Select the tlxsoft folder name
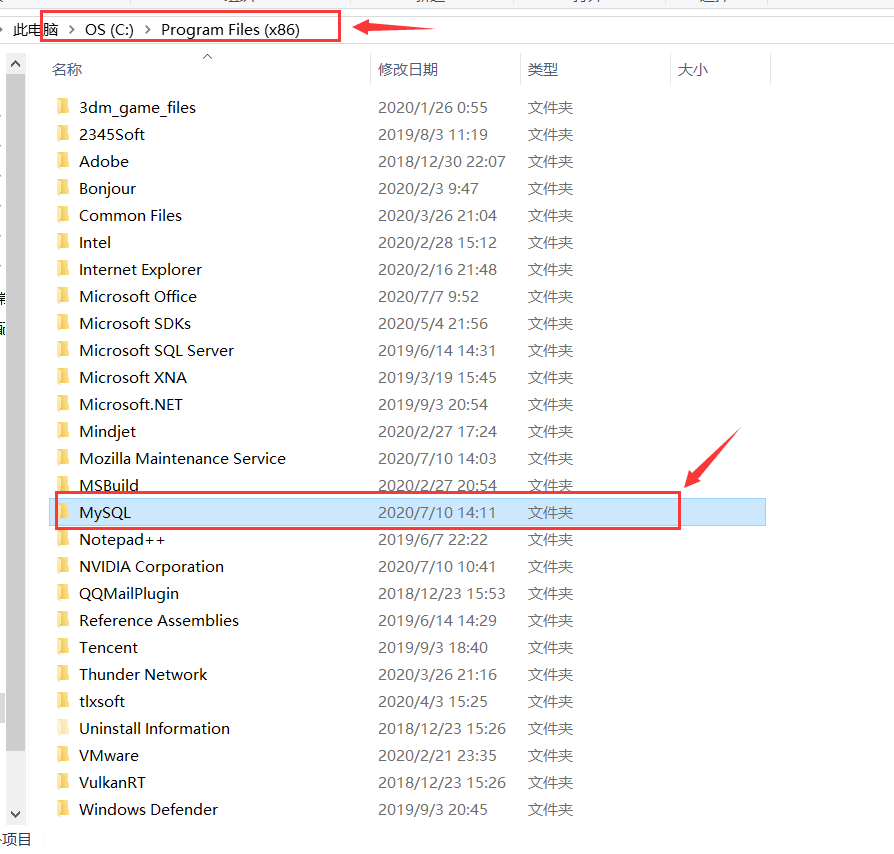This screenshot has width=894, height=854. click(x=101, y=701)
